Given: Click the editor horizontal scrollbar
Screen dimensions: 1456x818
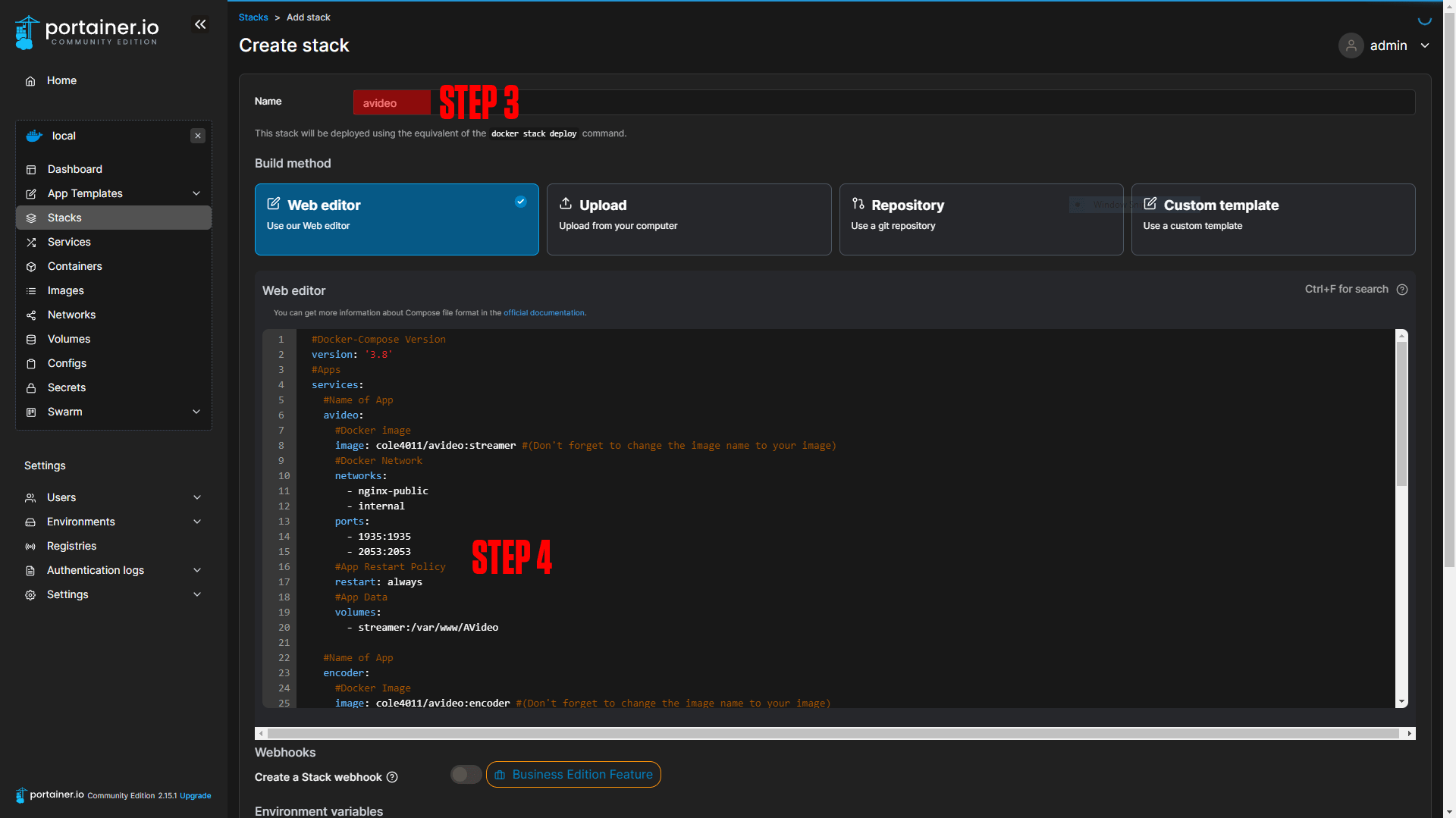Looking at the screenshot, I should pos(833,733).
